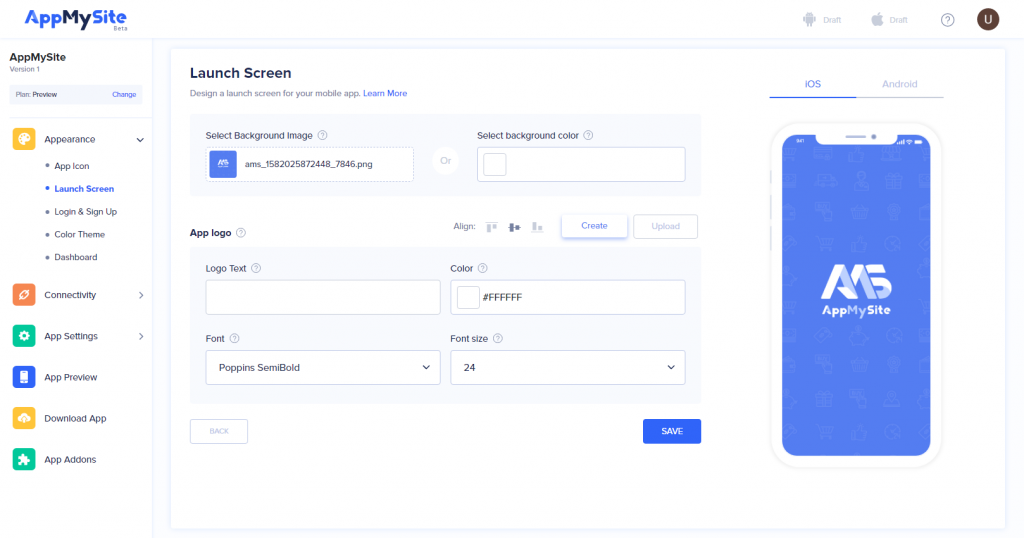Click the SAVE button
Image resolution: width=1024 pixels, height=538 pixels.
pyautogui.click(x=672, y=431)
